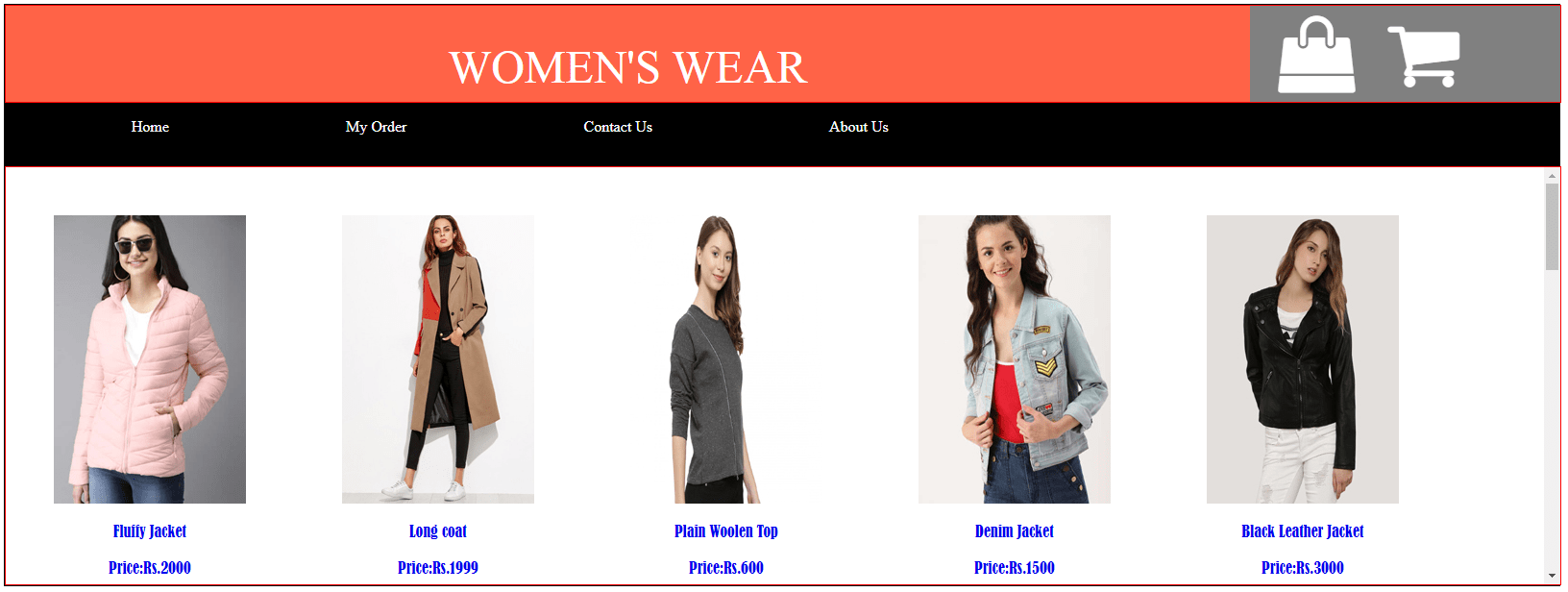
Task: Open the About Us page
Action: pyautogui.click(x=859, y=127)
